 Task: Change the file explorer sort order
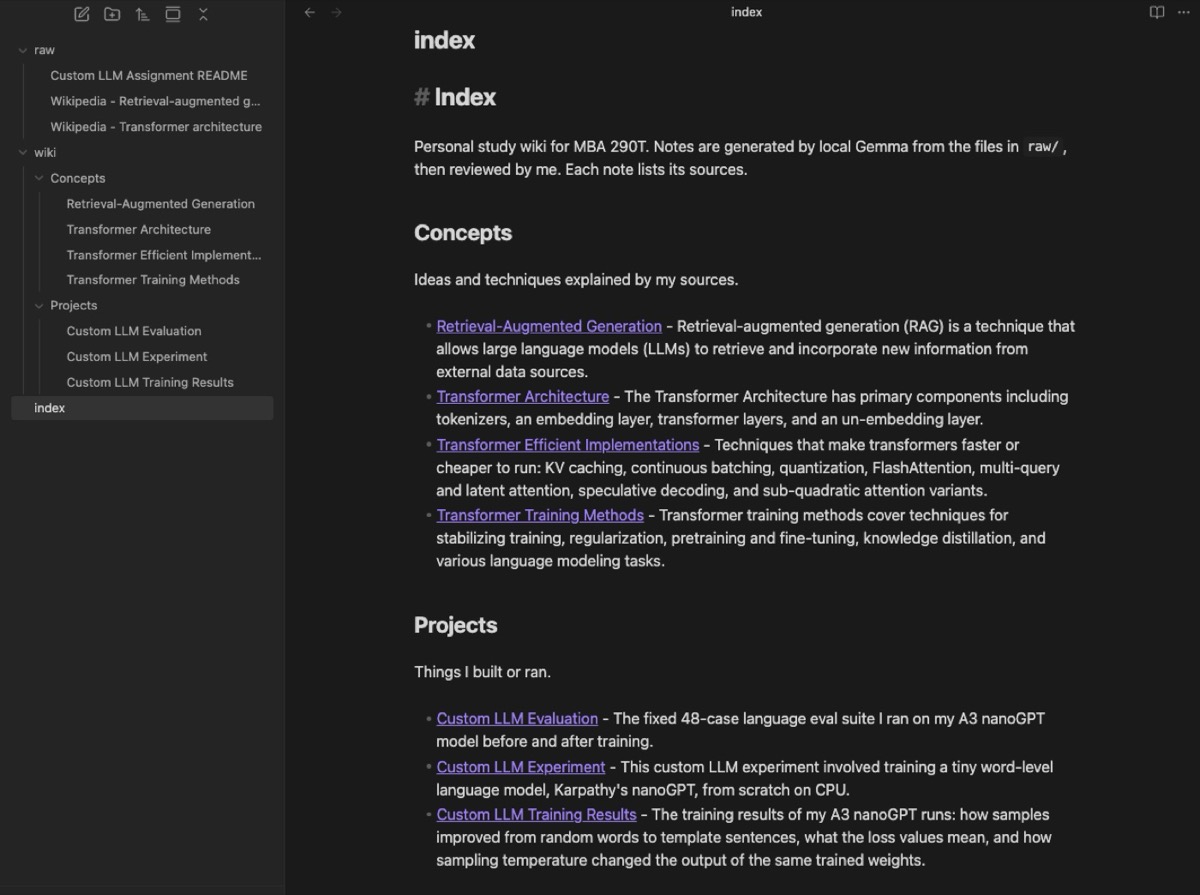coord(142,14)
